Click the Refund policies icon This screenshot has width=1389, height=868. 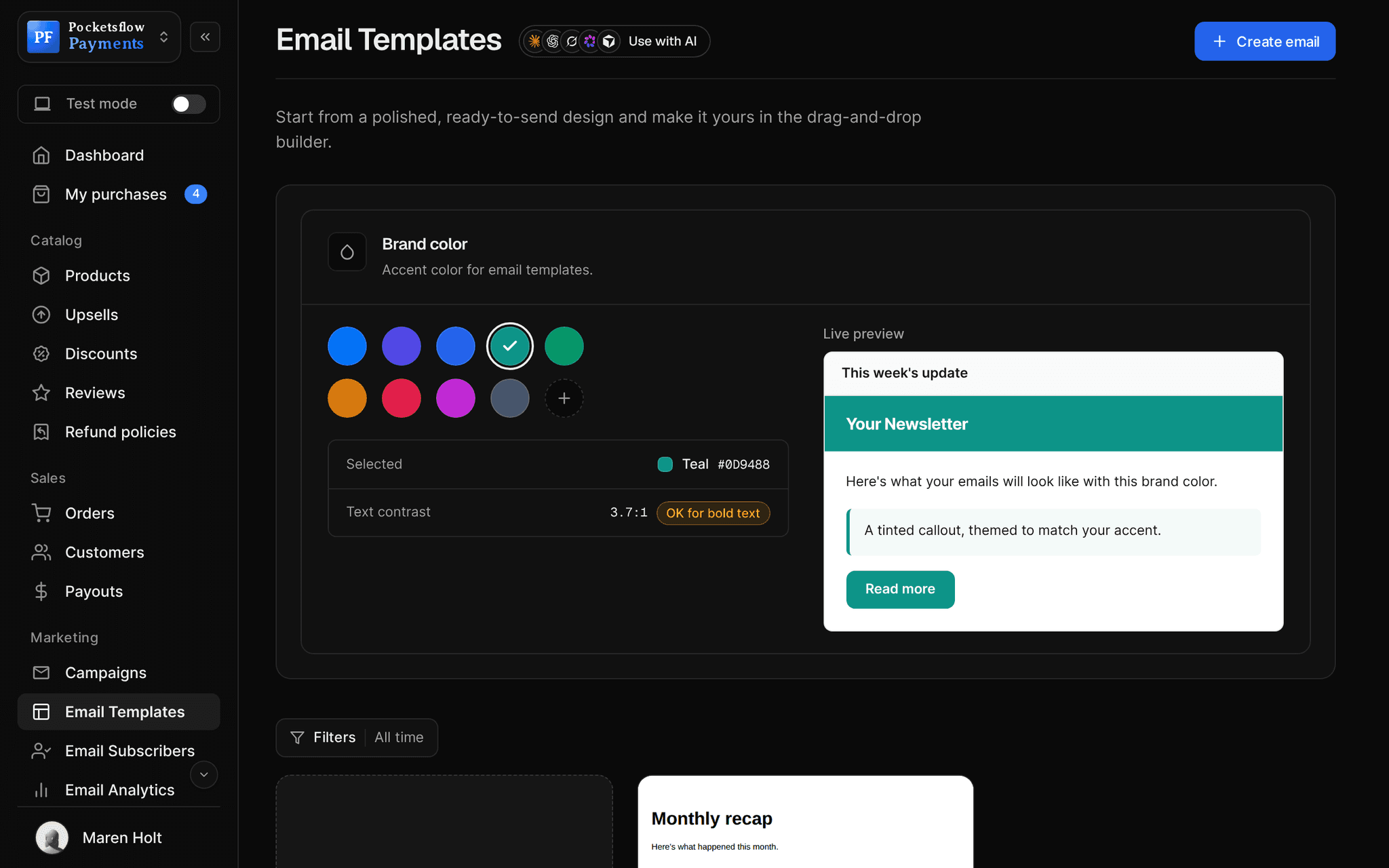click(x=41, y=432)
